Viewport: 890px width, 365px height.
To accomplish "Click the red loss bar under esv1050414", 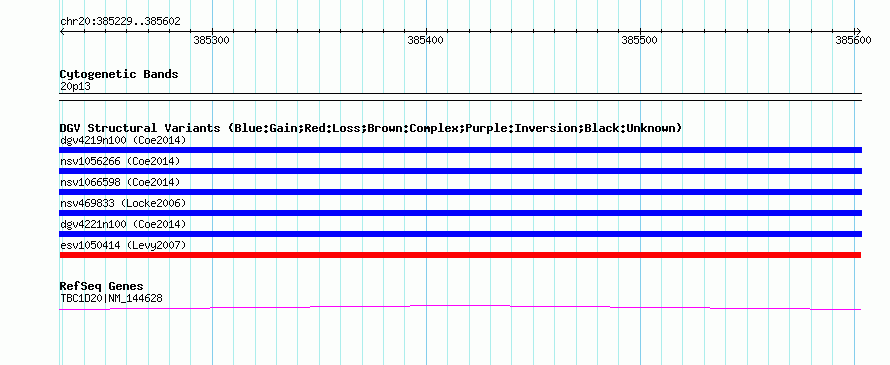I will coord(460,255).
